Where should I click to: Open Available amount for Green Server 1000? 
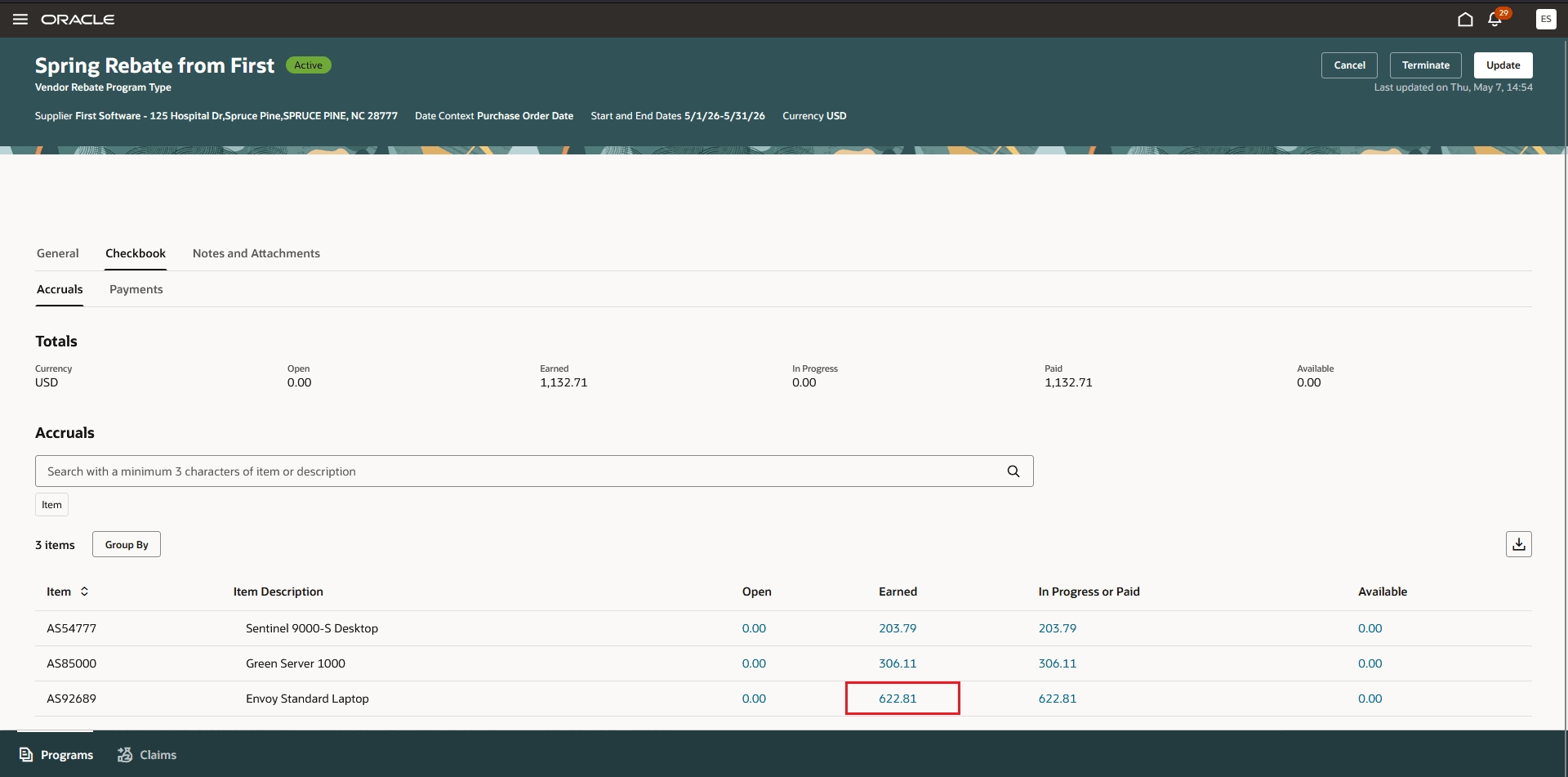click(1370, 663)
